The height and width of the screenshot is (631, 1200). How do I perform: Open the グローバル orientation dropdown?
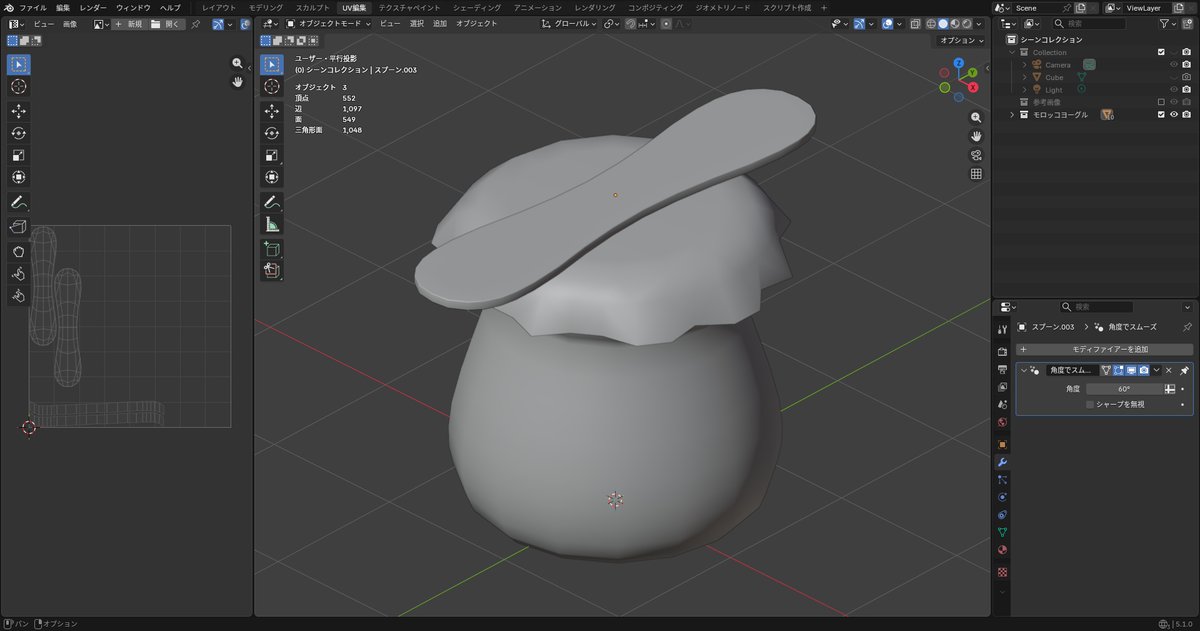[569, 23]
